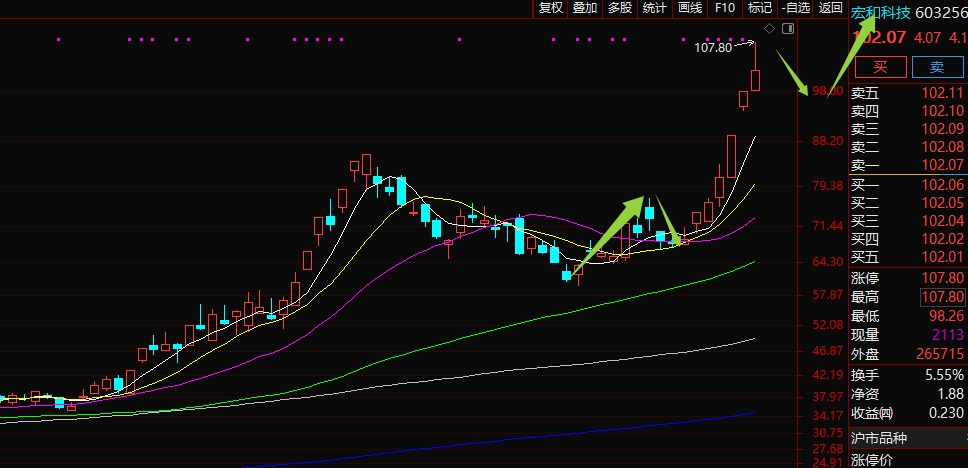Click the 涨停价 label at bottom
Image resolution: width=968 pixels, height=468 pixels.
872,460
